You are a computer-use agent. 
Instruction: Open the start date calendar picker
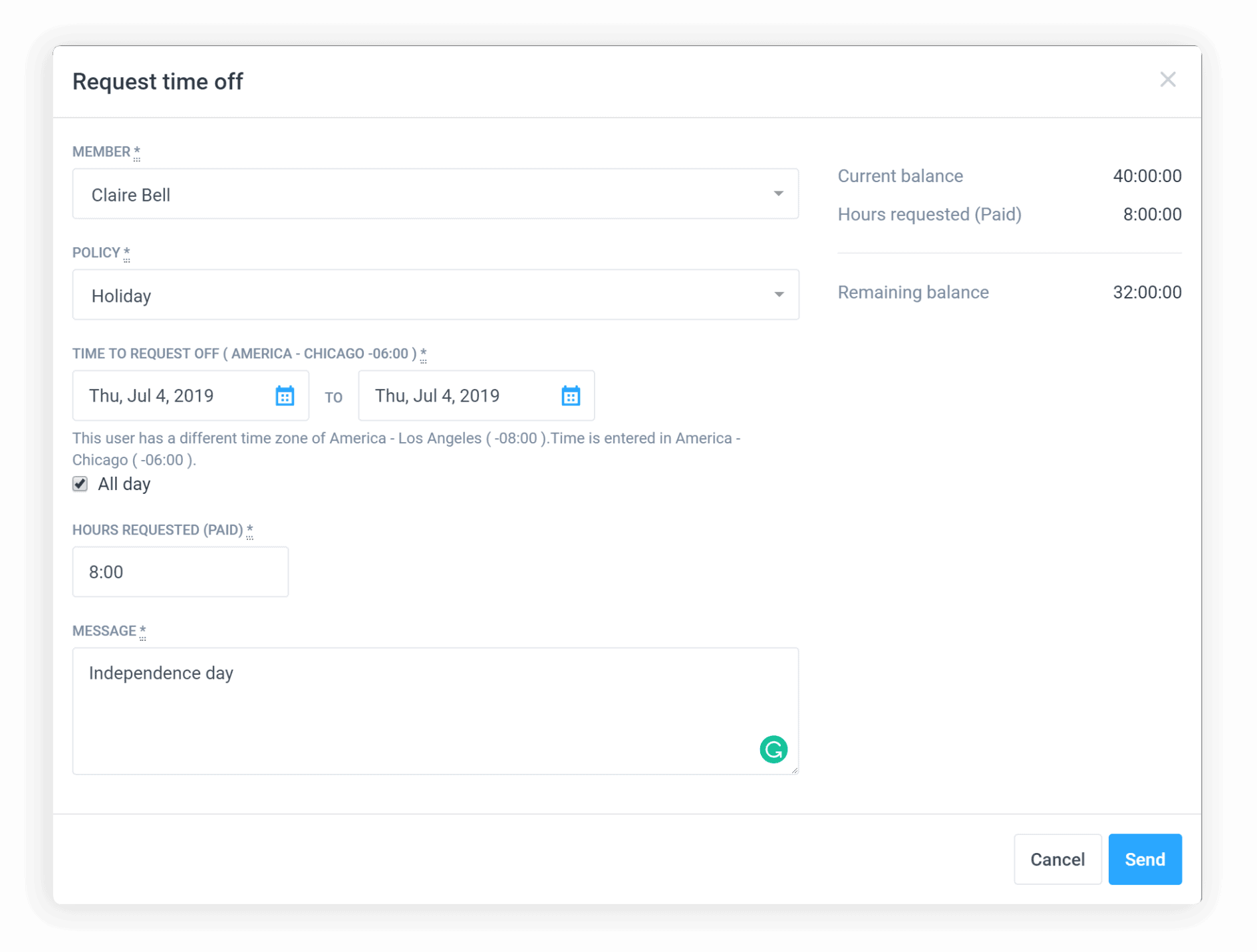coord(285,396)
